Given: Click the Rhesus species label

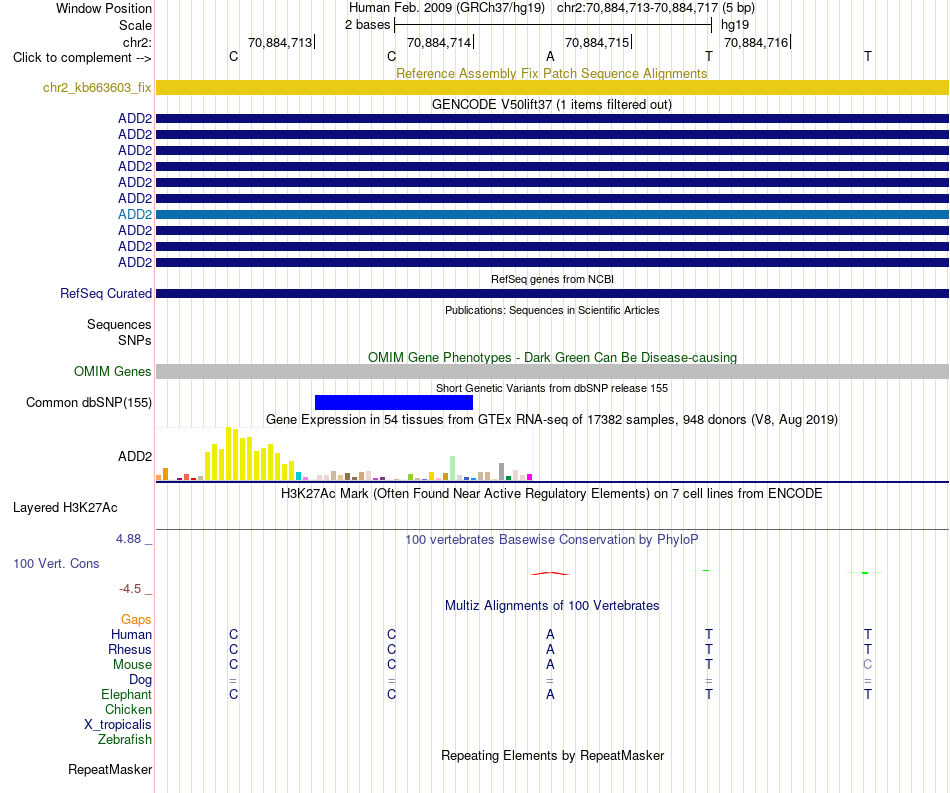Looking at the screenshot, I should click(130, 649).
